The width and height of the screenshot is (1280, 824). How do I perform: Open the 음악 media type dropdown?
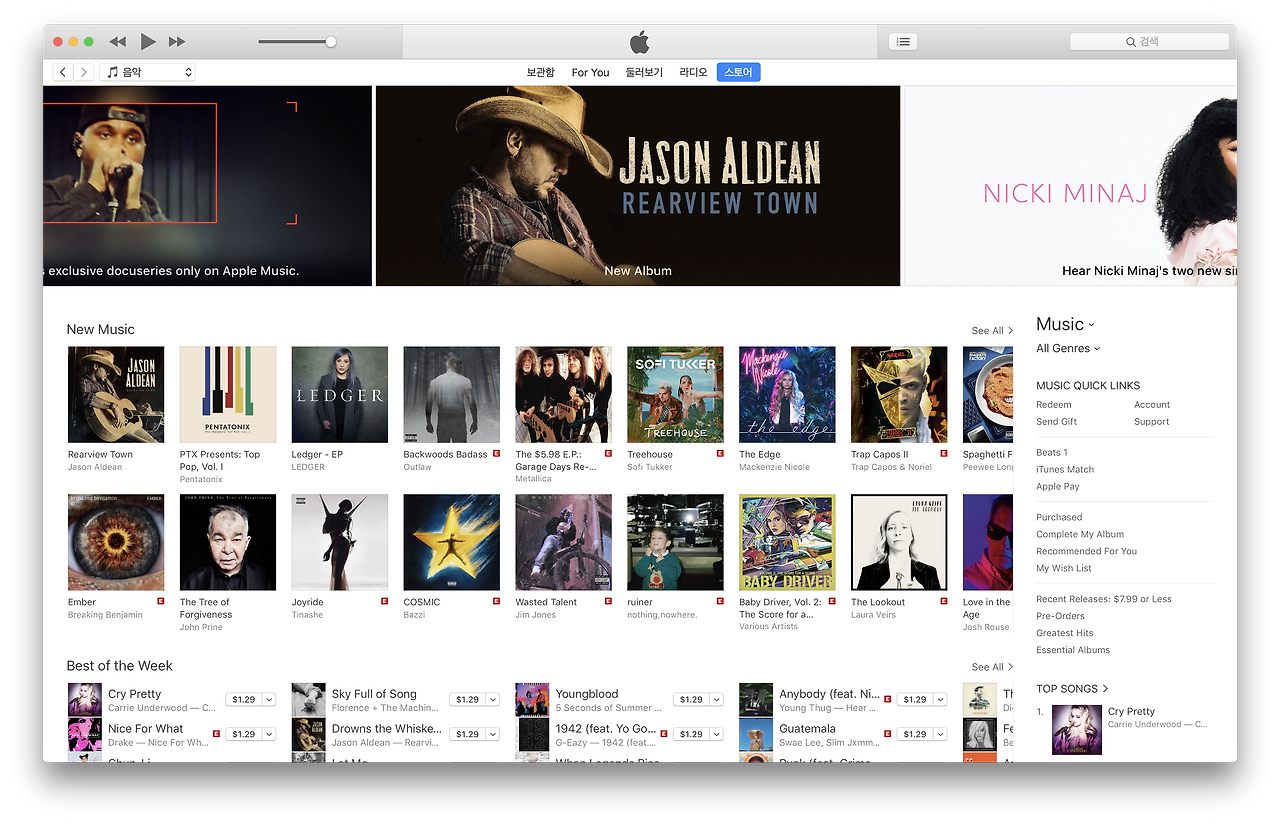[147, 72]
